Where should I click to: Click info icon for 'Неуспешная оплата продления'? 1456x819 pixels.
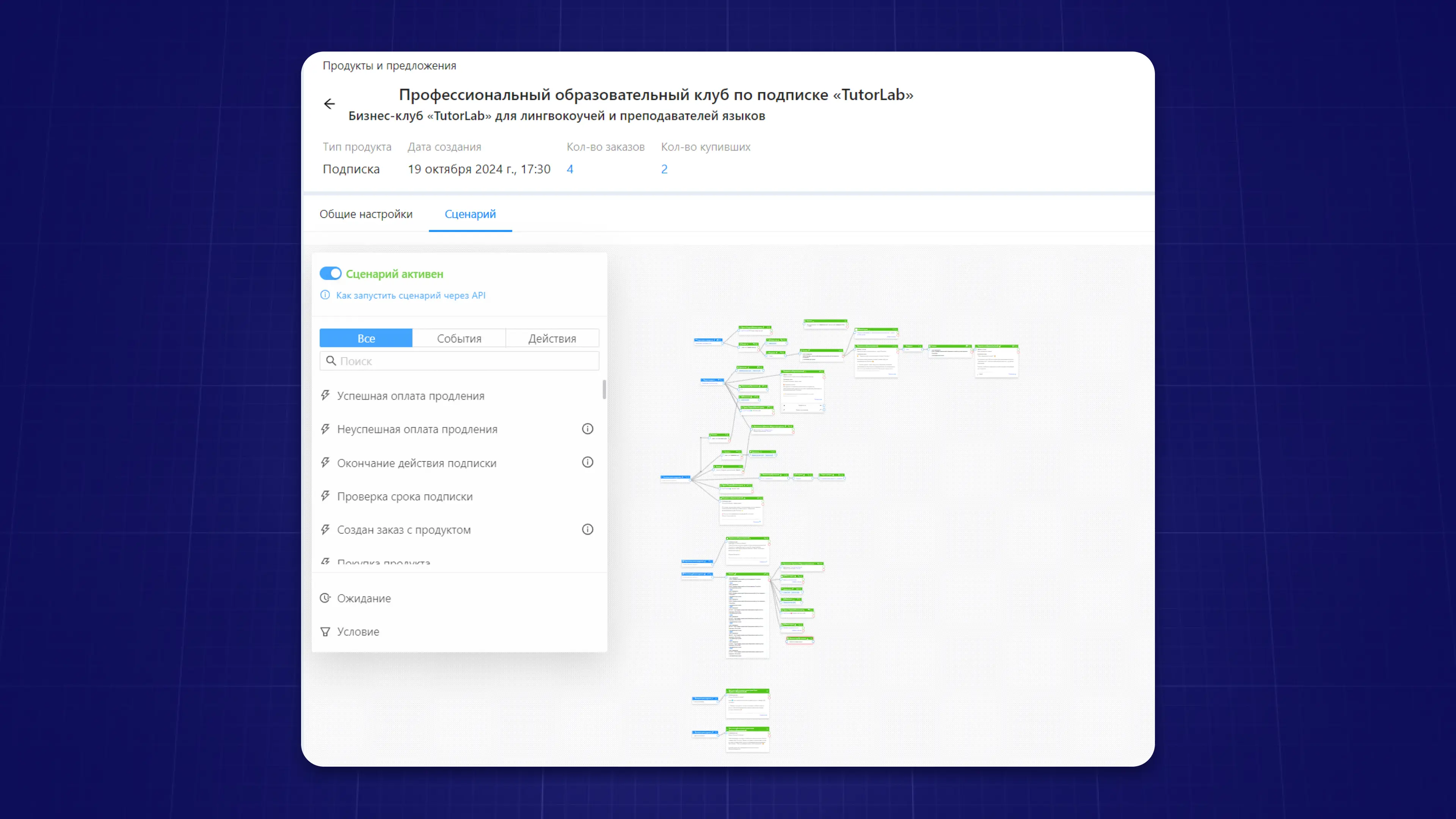click(587, 429)
